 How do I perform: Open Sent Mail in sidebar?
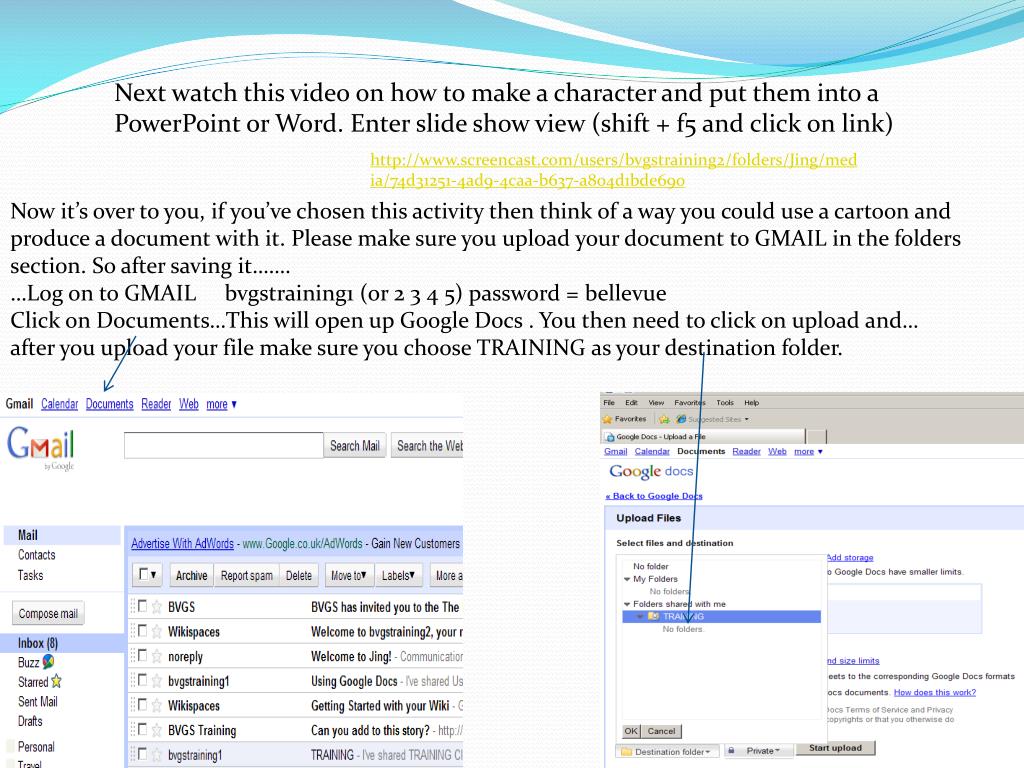pyautogui.click(x=38, y=701)
